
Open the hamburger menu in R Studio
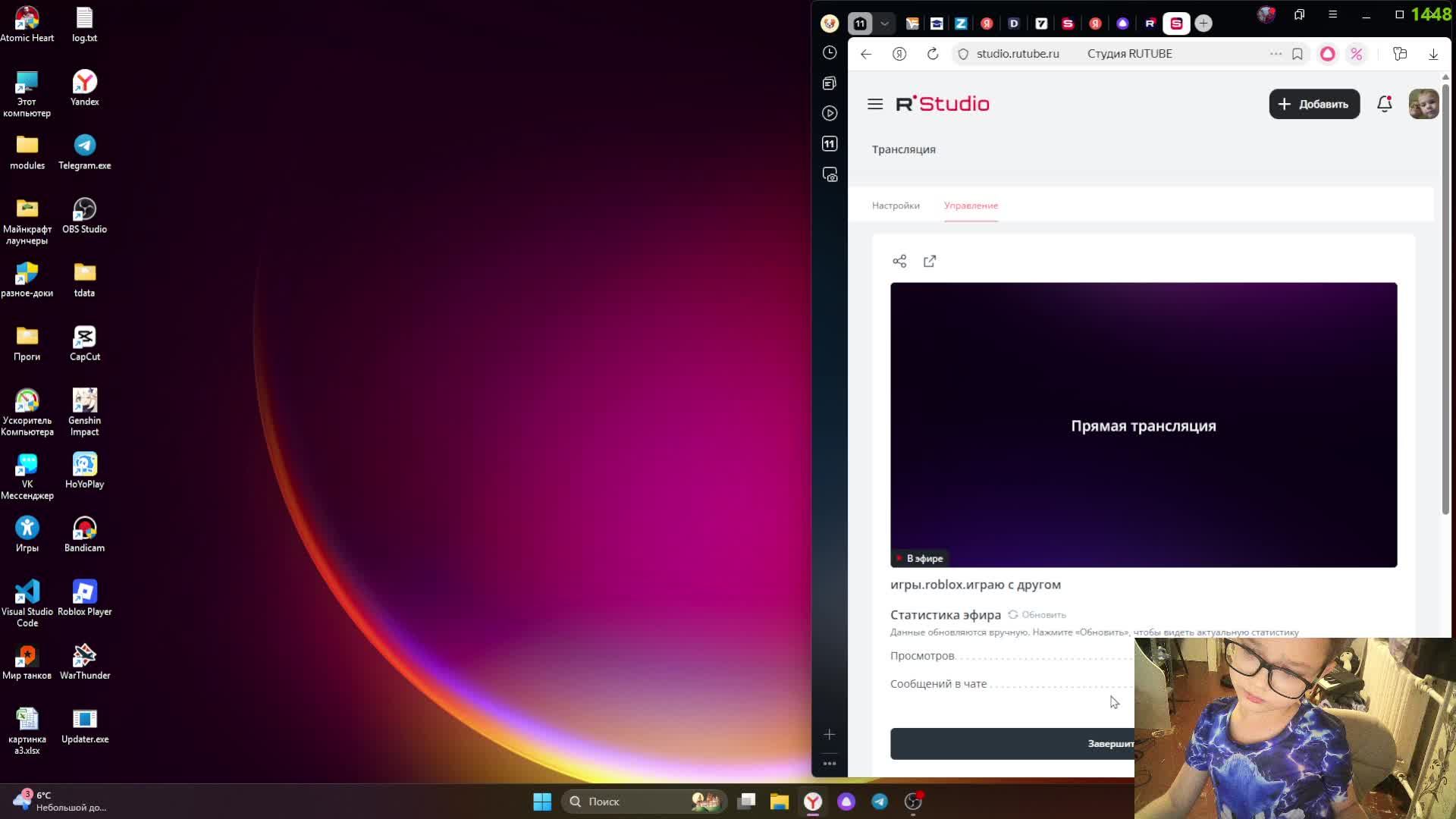pyautogui.click(x=875, y=104)
